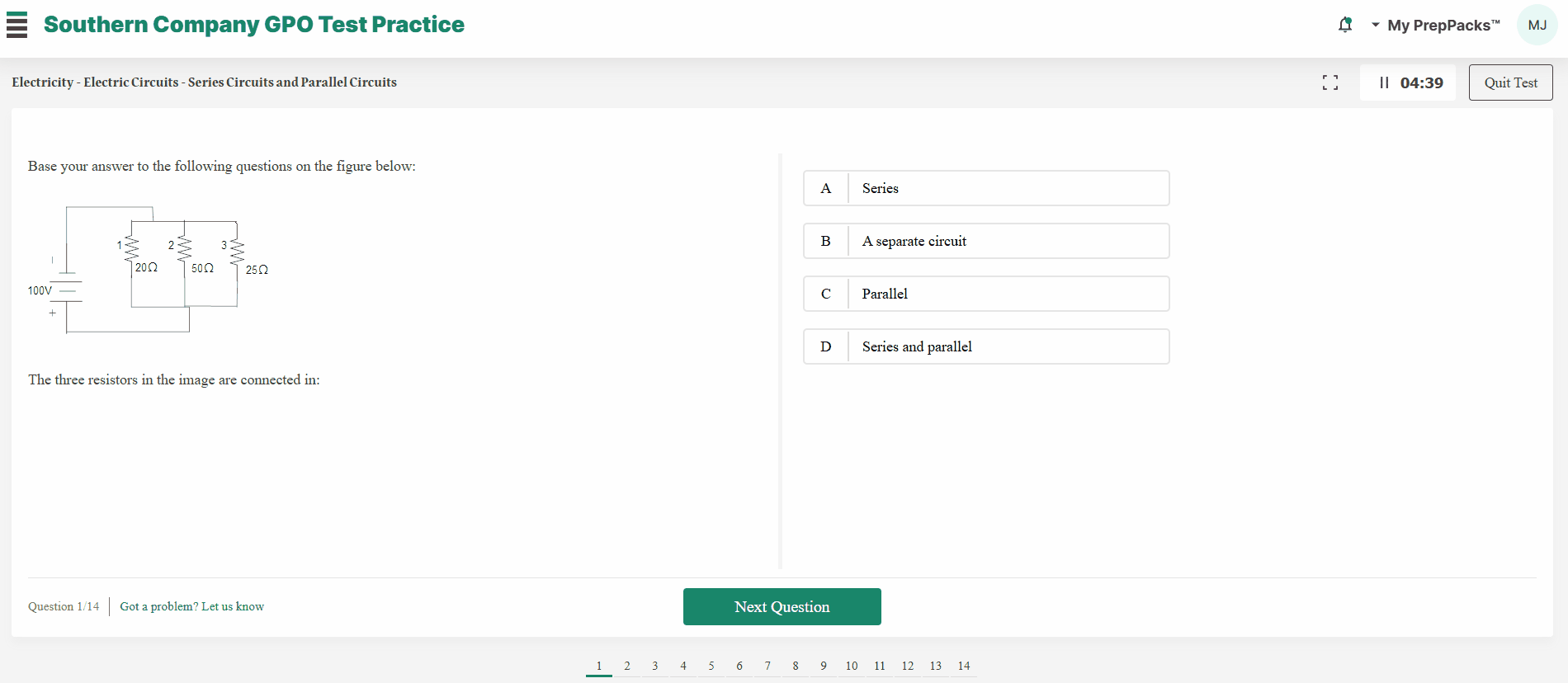Click the breadcrumb Electricity - Electric Circuits heading
Screen dimensions: 1568x683
[x=204, y=82]
